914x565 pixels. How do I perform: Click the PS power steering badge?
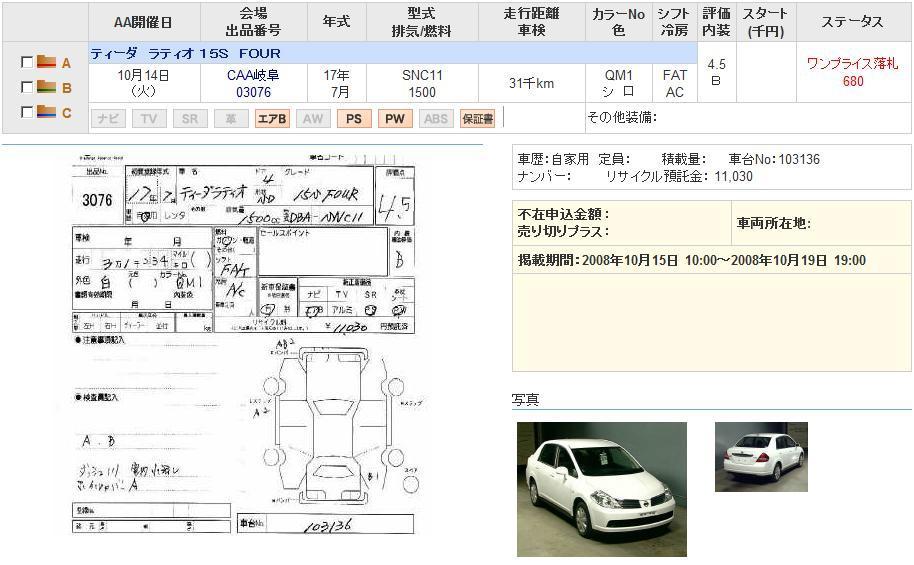(x=354, y=118)
